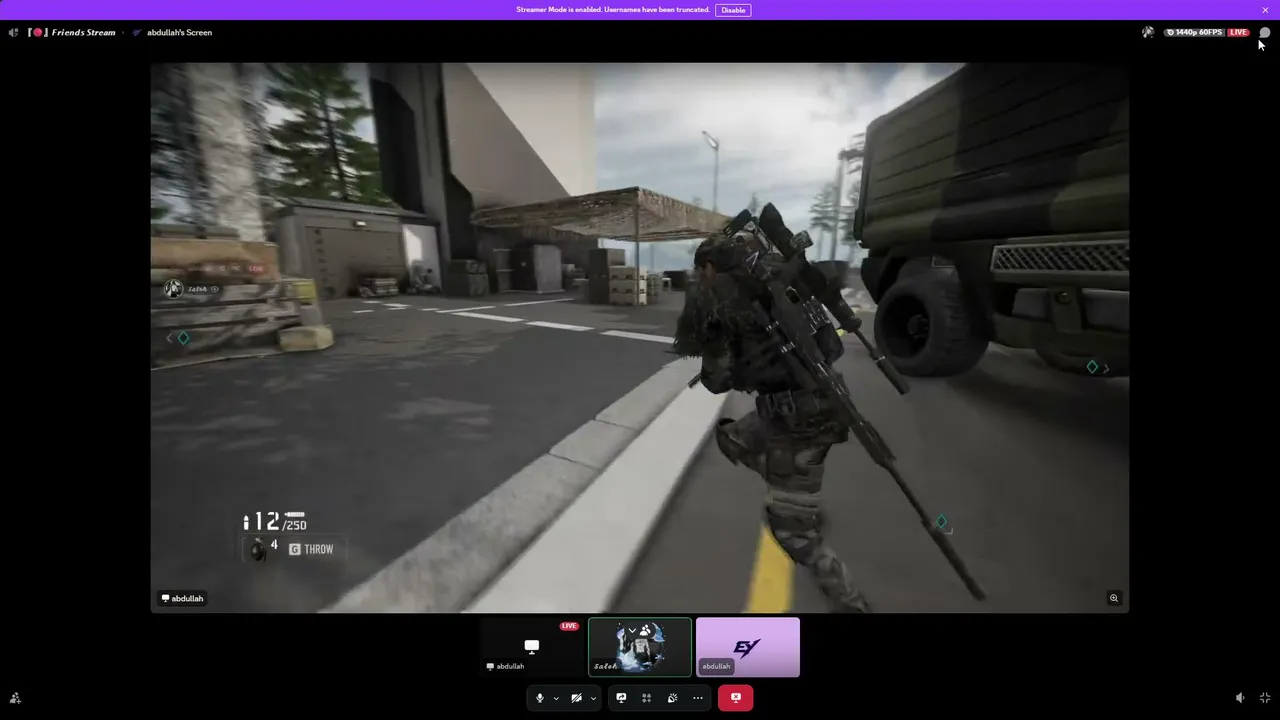Screen dimensions: 1280x720
Task: Collapse the participants row with the chevron
Action: (x=632, y=631)
